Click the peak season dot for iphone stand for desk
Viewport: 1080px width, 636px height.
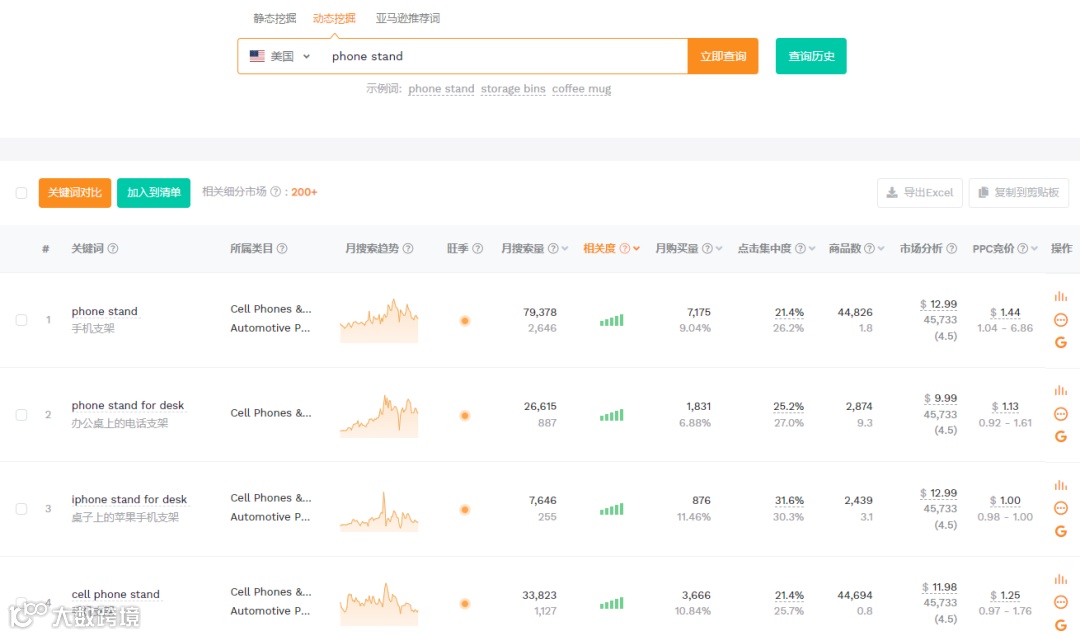point(465,510)
